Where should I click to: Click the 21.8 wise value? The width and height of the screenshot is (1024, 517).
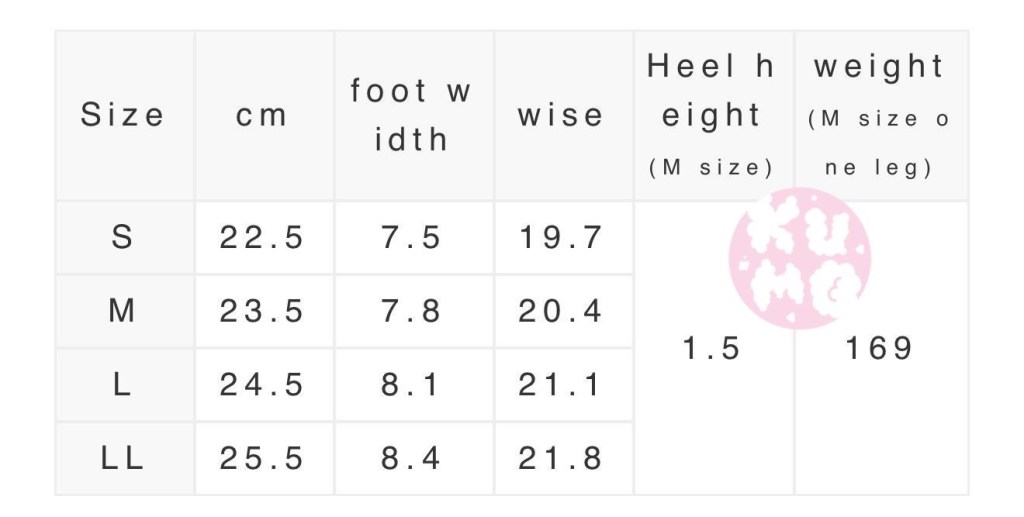coord(561,459)
